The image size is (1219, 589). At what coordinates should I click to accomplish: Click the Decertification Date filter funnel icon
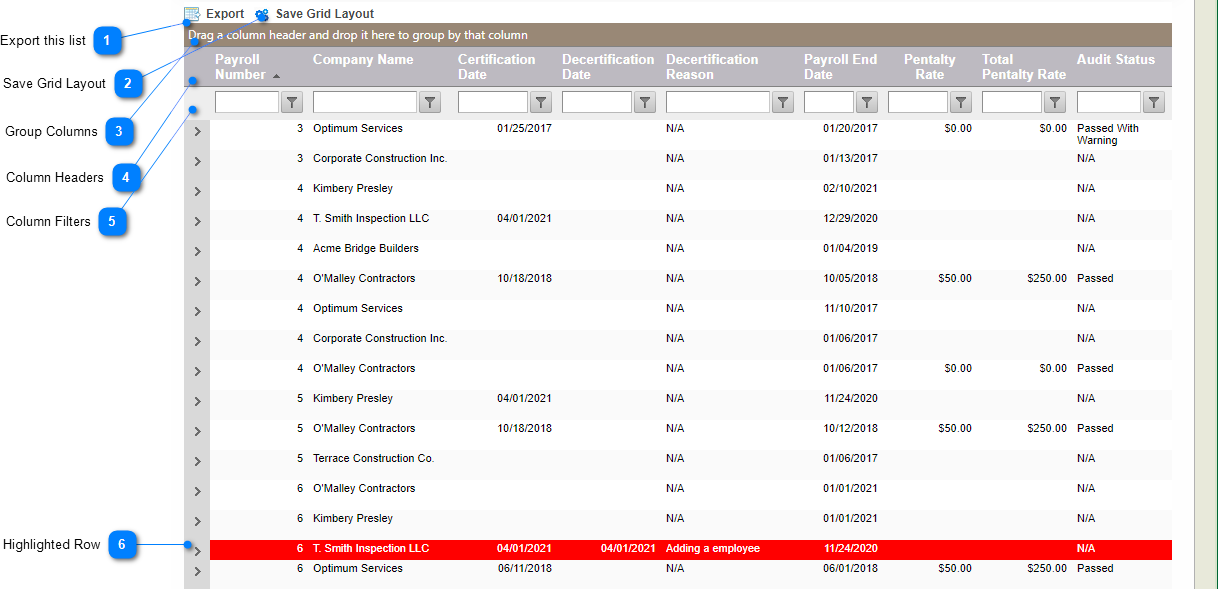(x=645, y=102)
